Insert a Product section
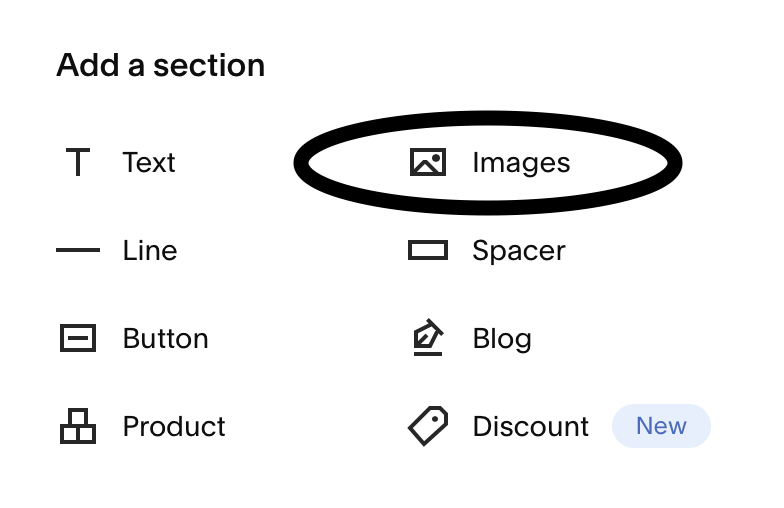 [142, 426]
